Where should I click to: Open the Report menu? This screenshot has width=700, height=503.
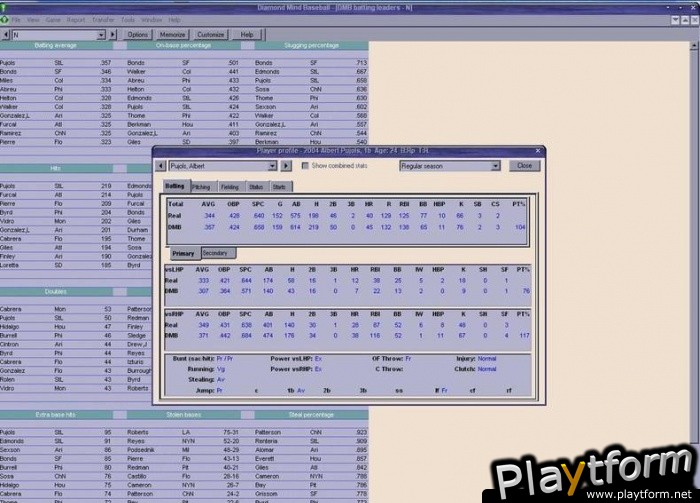[76, 20]
